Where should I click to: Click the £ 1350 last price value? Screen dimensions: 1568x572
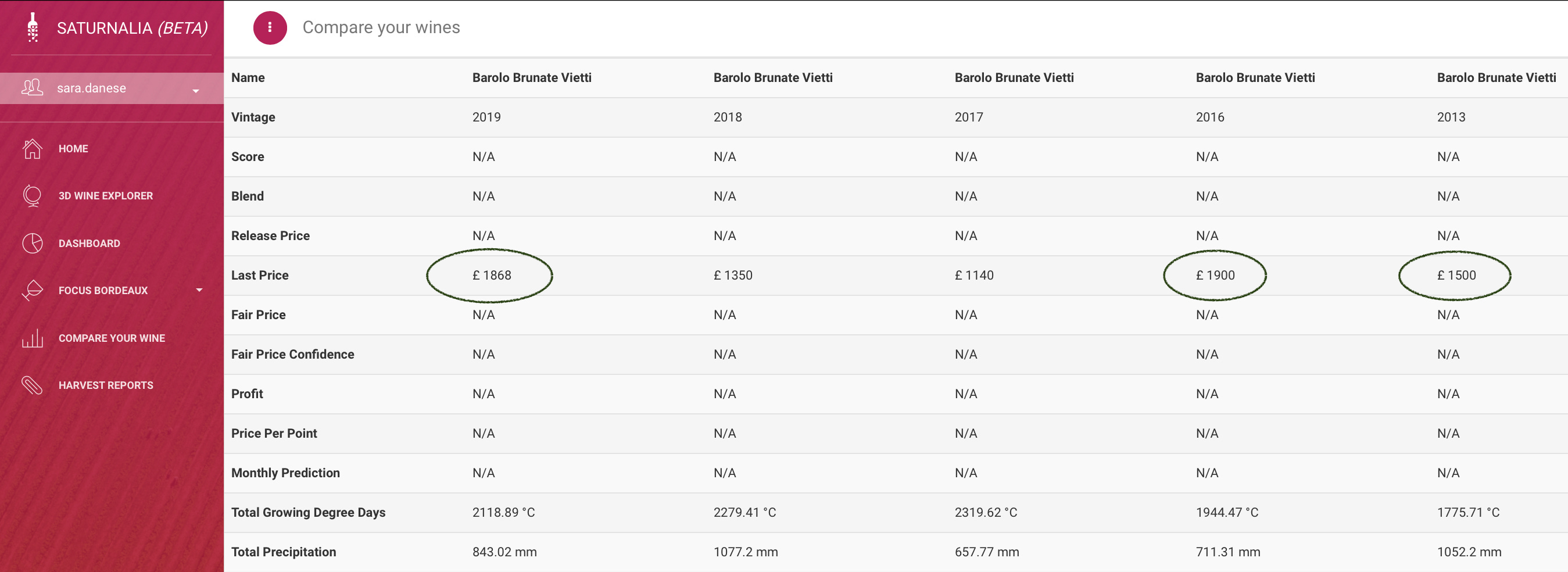click(x=733, y=275)
